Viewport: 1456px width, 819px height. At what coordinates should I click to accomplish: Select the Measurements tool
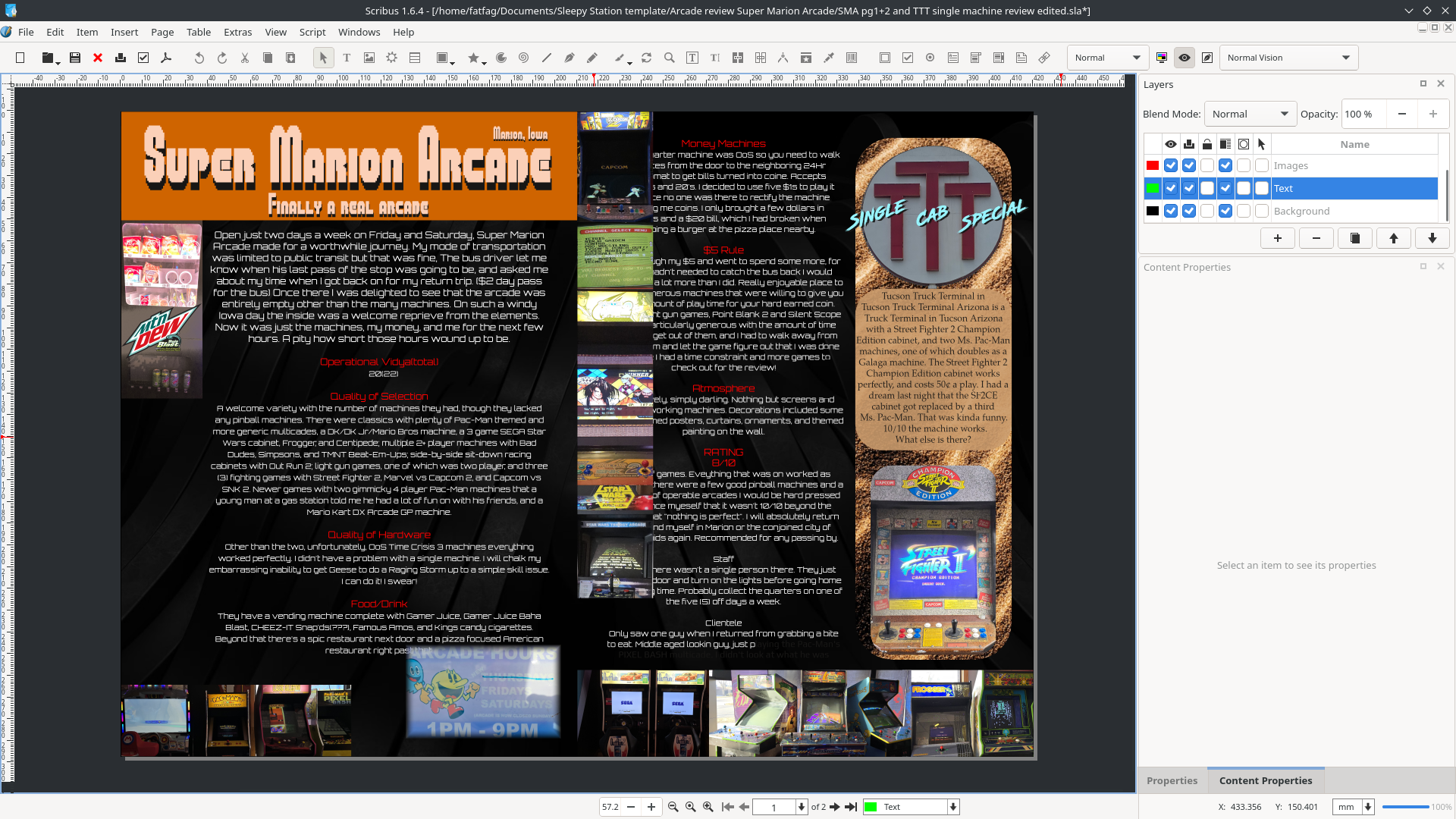point(783,58)
